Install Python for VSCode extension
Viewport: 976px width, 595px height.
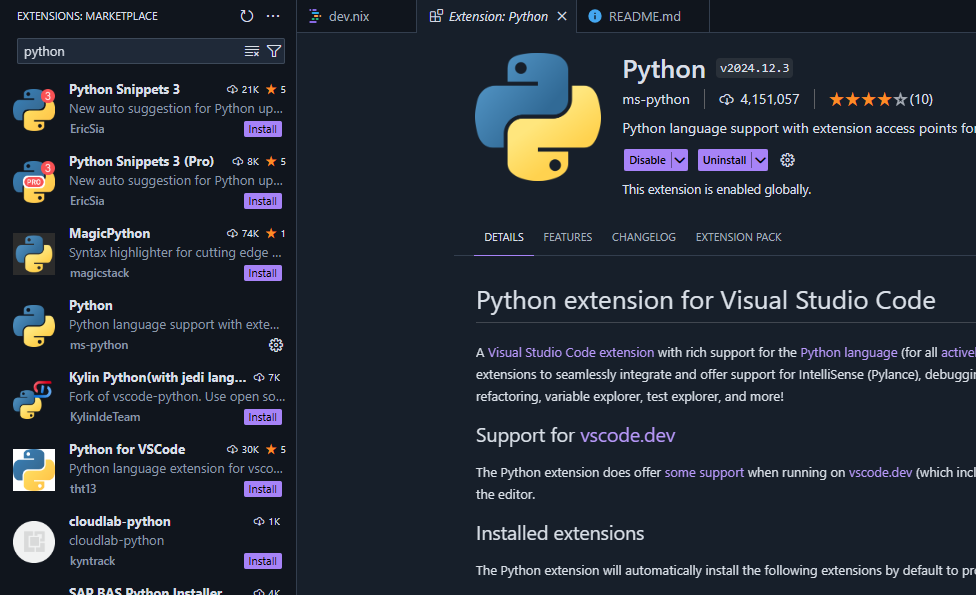(x=263, y=489)
